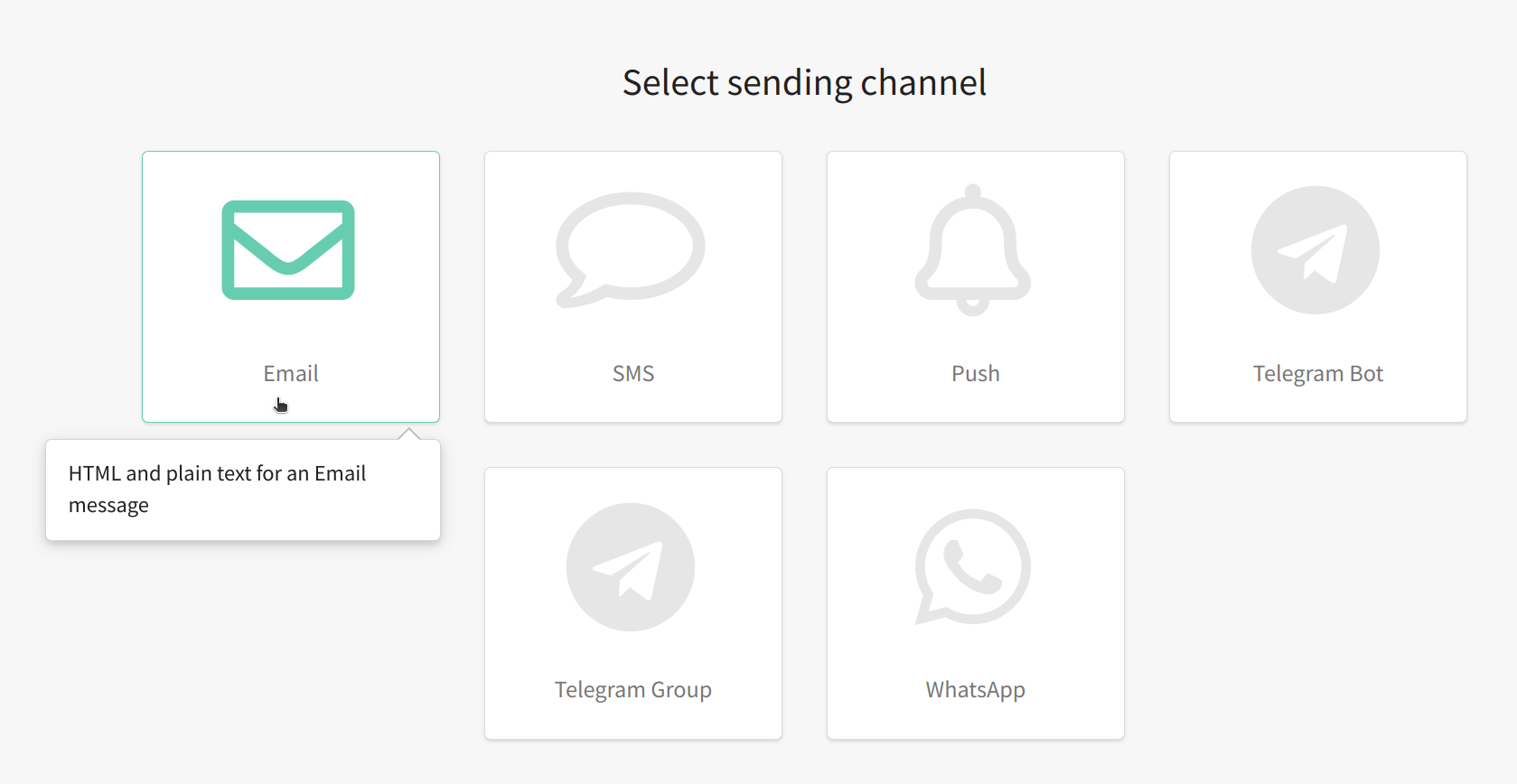Click the Telegram Group label
Viewport: 1517px width, 784px height.
pyautogui.click(x=633, y=690)
